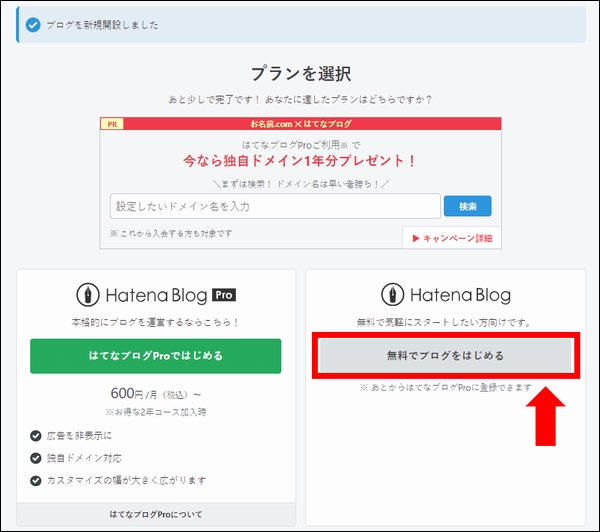Click the PR label badge
This screenshot has height=532, width=600.
click(112, 124)
